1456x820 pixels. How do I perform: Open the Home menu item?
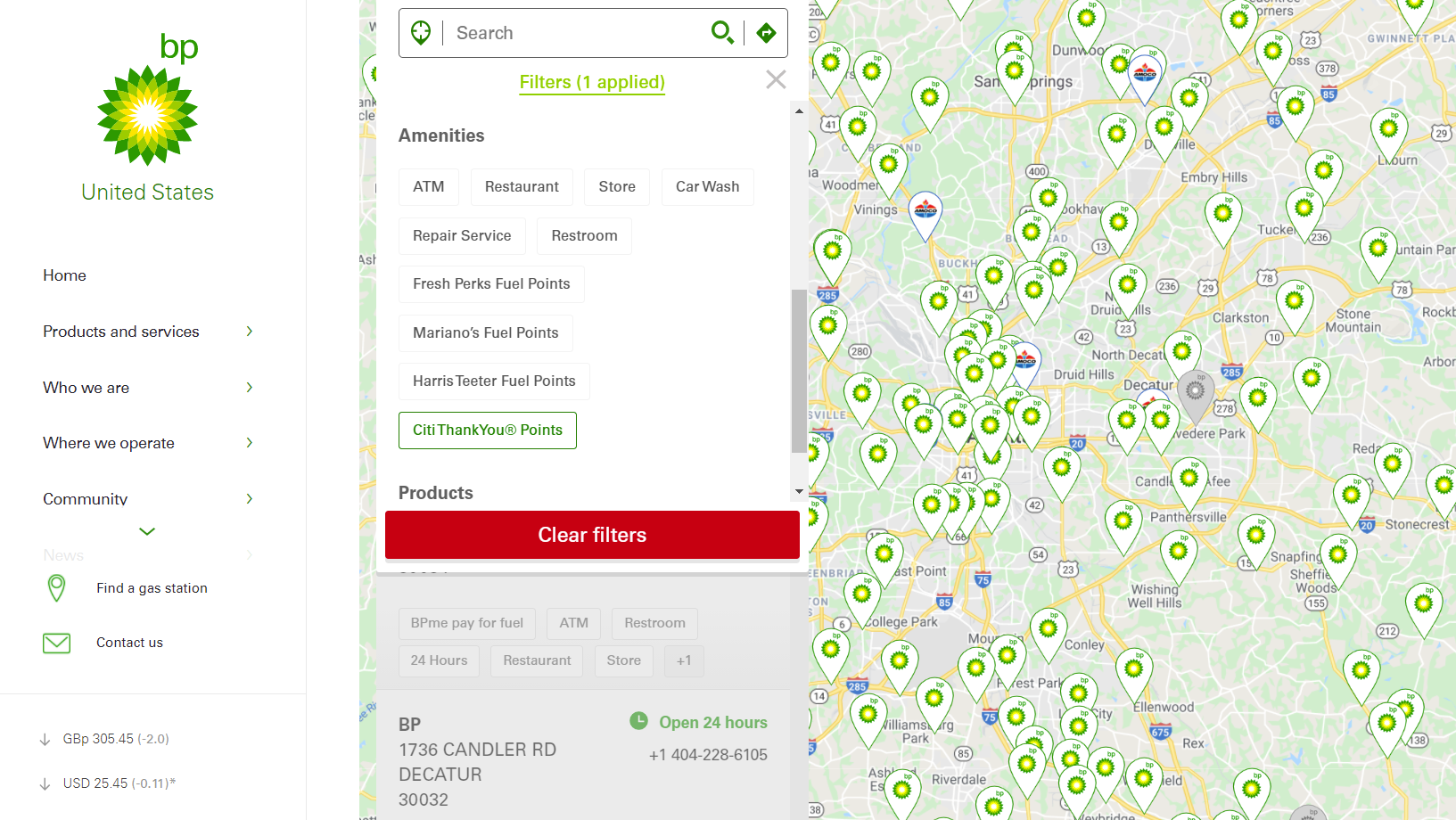coord(65,275)
